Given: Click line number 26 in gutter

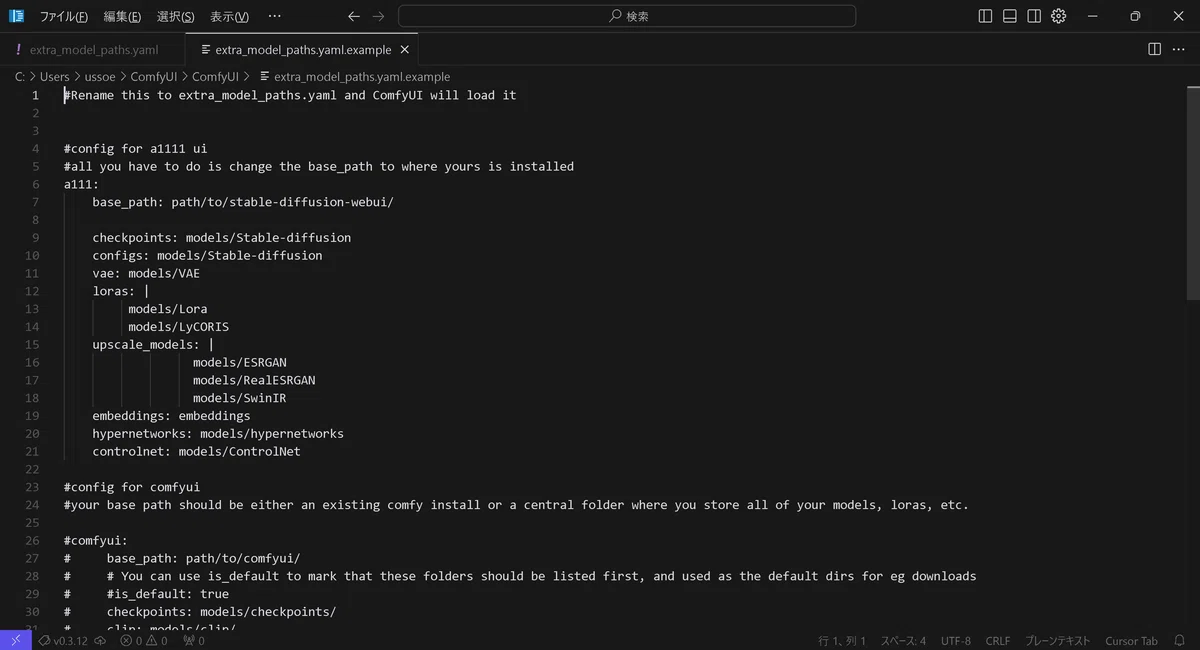Looking at the screenshot, I should tap(32, 540).
